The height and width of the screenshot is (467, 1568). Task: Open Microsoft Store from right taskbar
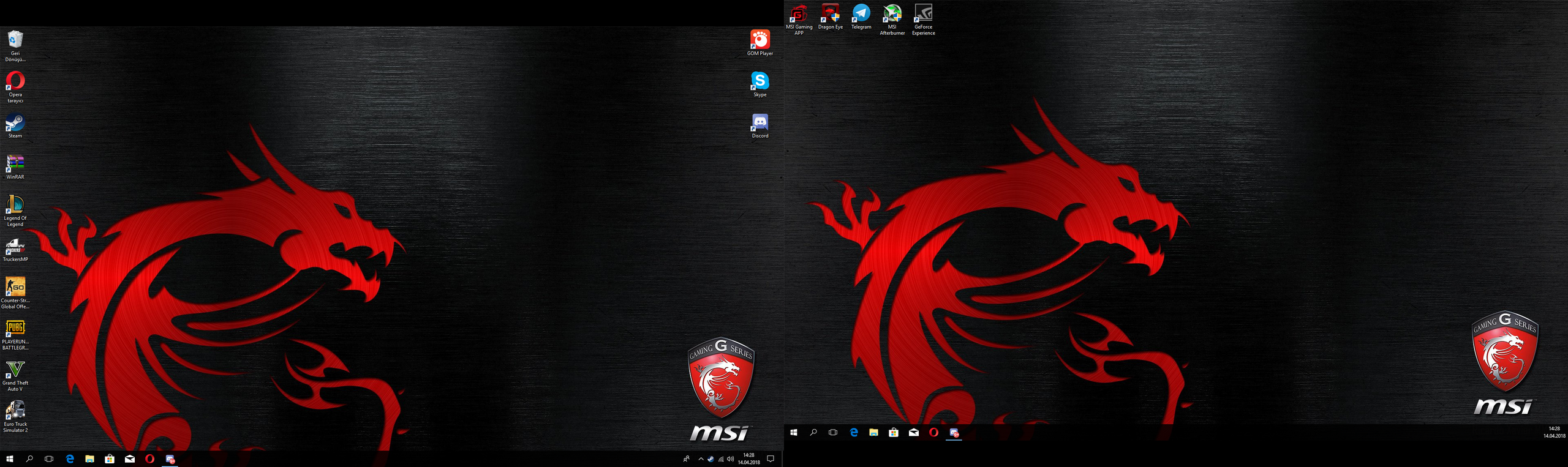tap(894, 433)
